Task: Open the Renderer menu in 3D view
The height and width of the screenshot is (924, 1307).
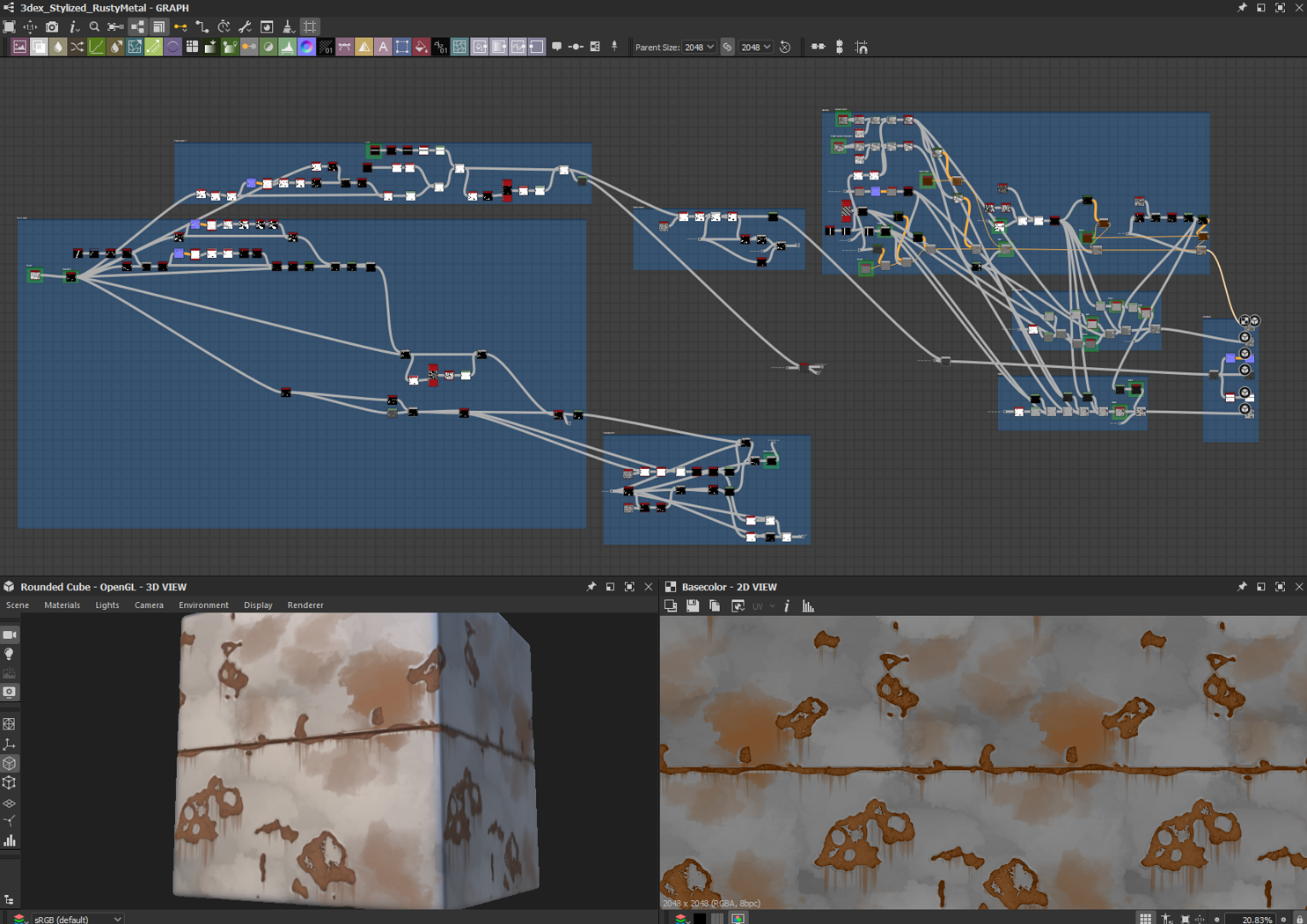Action: click(x=305, y=605)
